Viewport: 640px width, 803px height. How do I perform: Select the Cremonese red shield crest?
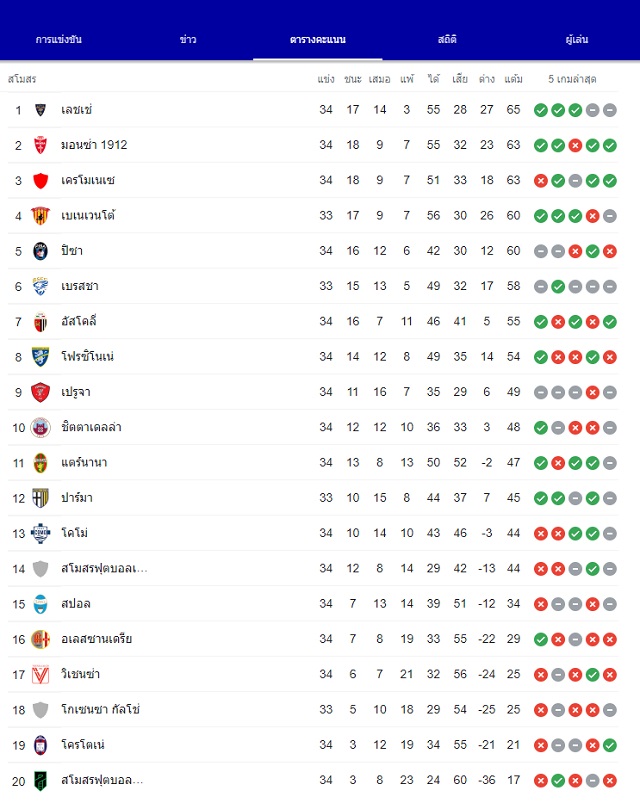click(40, 180)
